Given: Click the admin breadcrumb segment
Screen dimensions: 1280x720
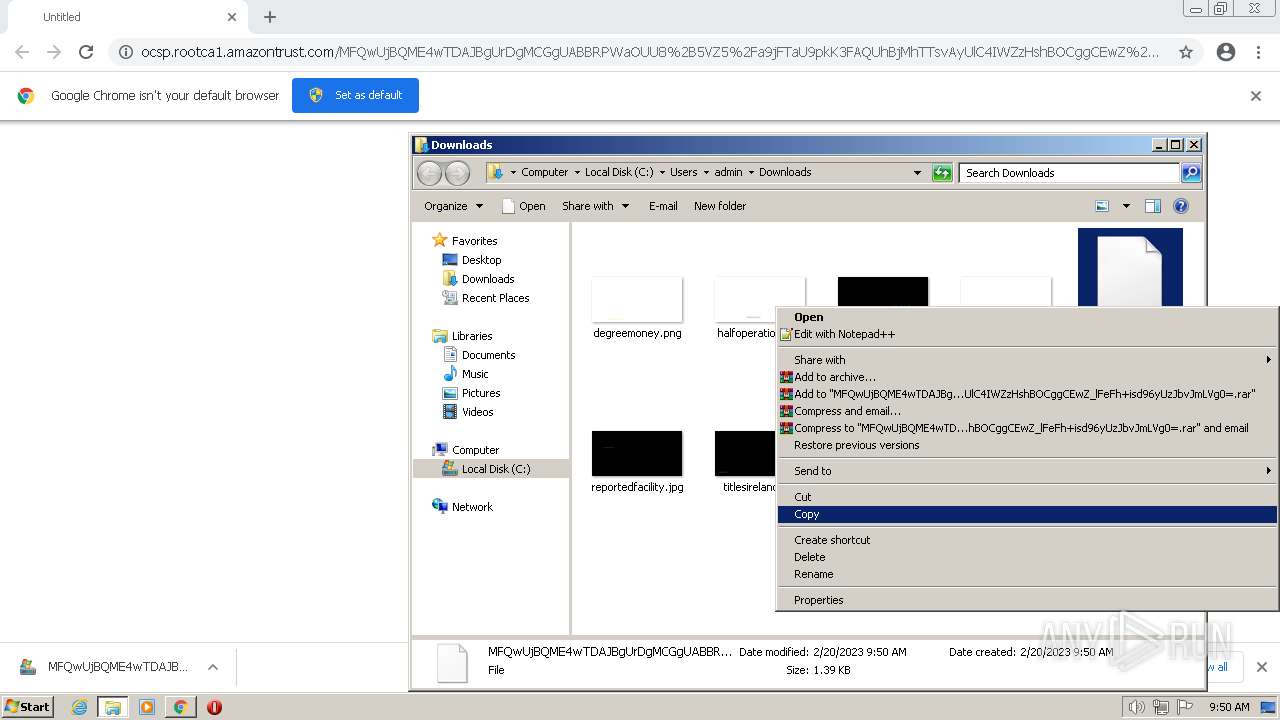Looking at the screenshot, I should (x=728, y=172).
